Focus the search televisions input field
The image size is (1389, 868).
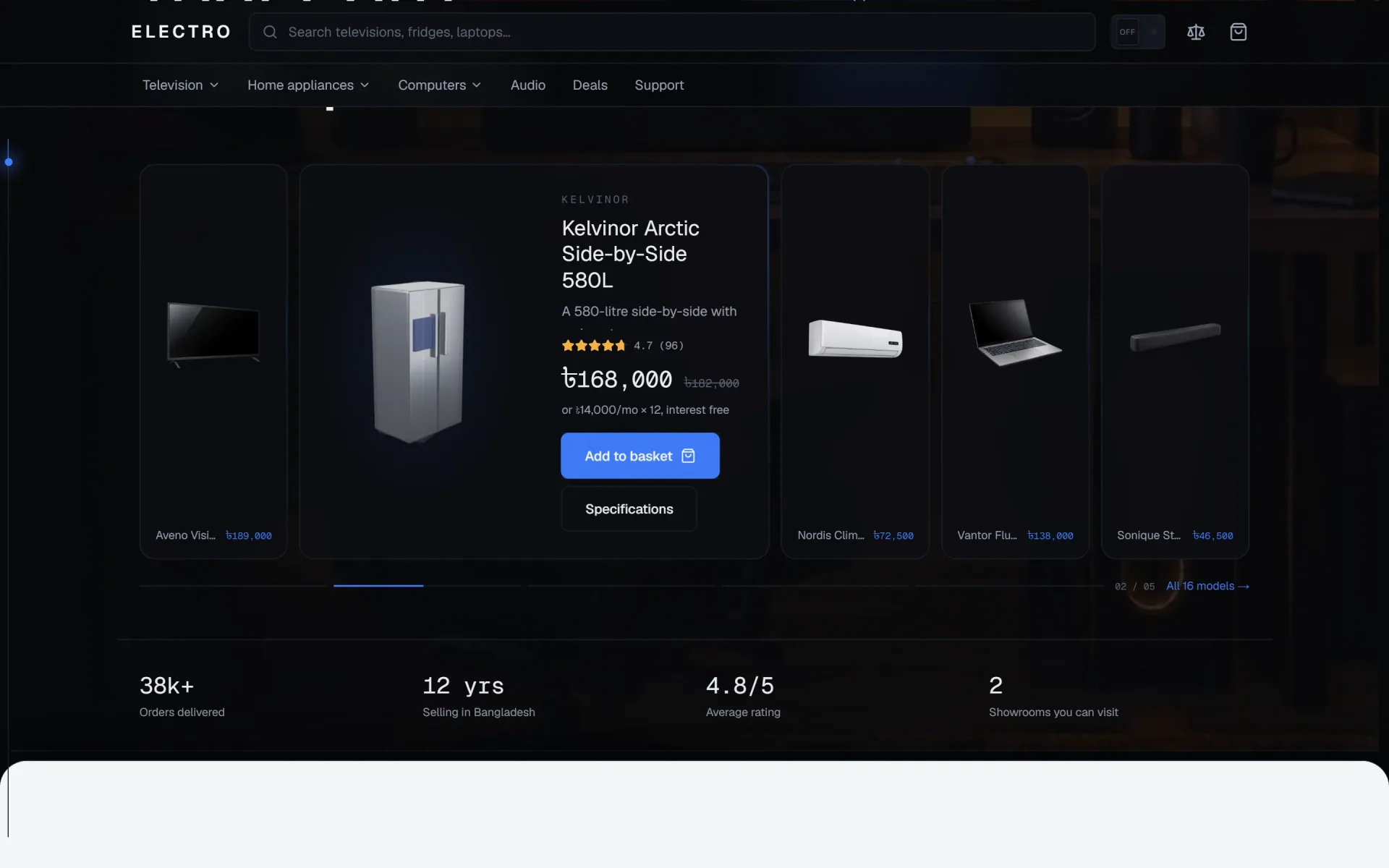click(672, 32)
